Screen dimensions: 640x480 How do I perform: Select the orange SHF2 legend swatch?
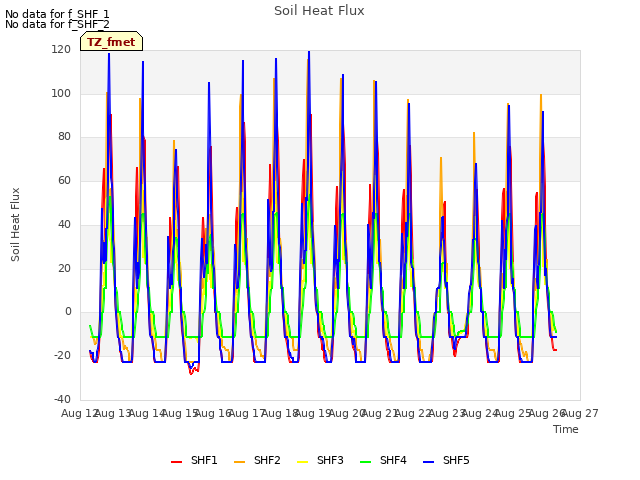coord(240,462)
